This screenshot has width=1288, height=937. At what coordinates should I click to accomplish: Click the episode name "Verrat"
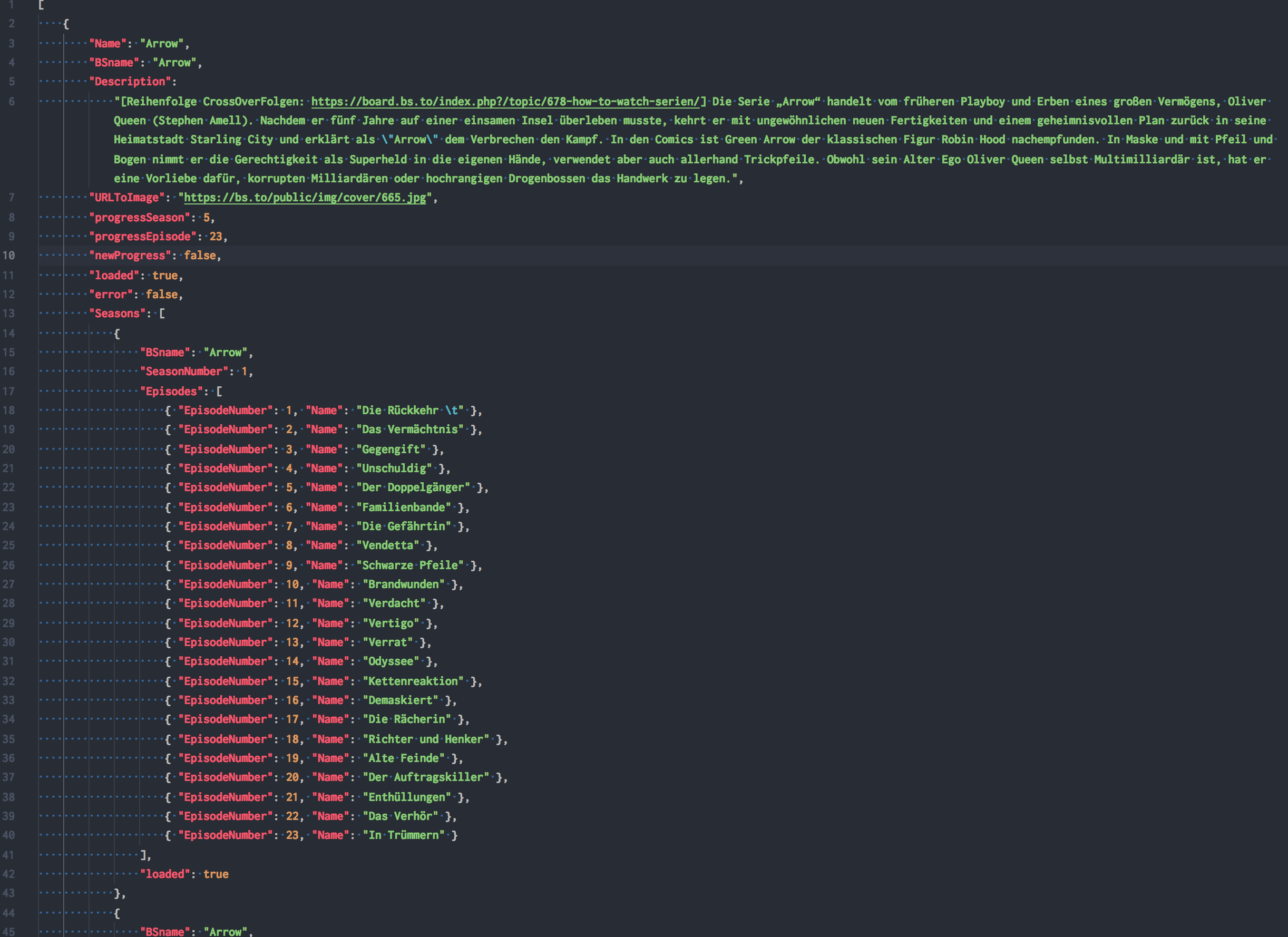click(x=388, y=642)
